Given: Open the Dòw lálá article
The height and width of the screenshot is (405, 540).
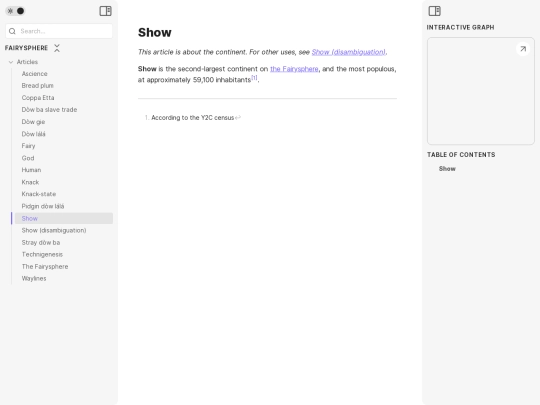Looking at the screenshot, I should click(33, 134).
